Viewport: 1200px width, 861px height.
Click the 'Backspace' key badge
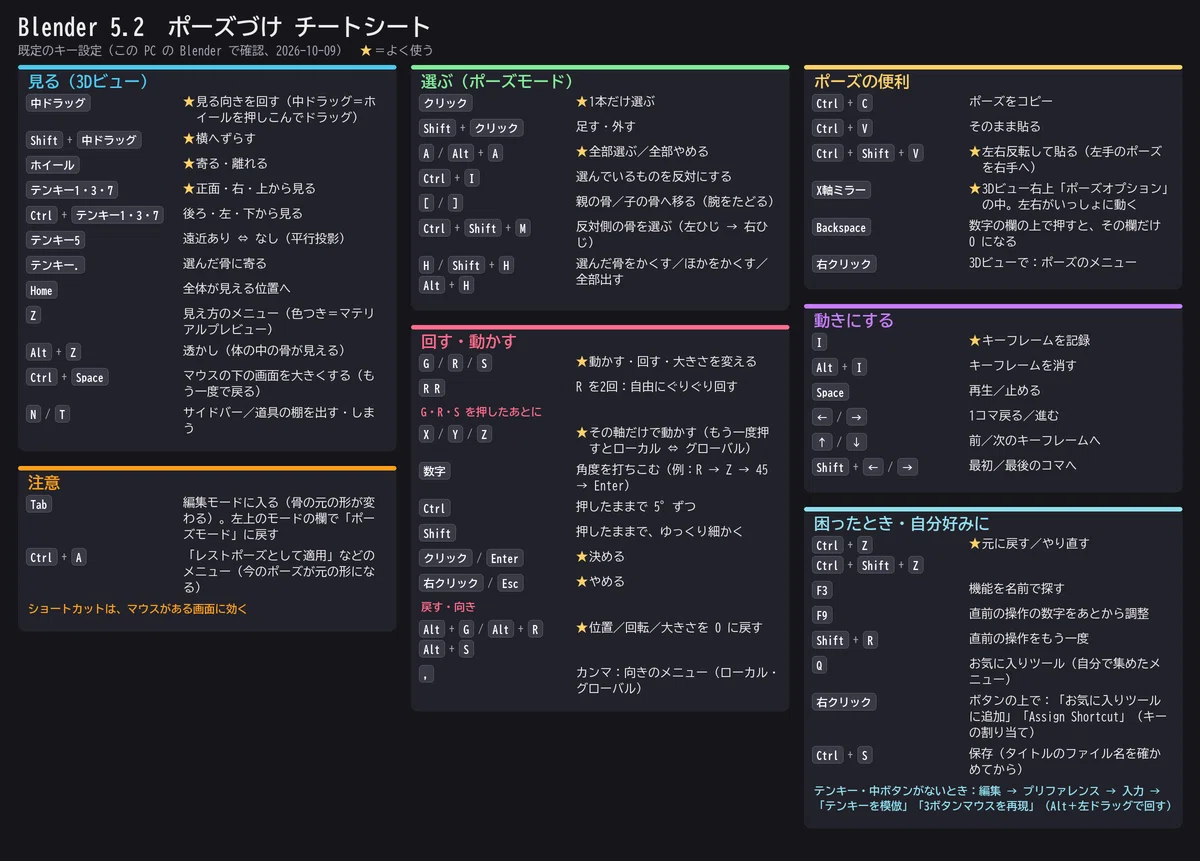click(x=840, y=228)
